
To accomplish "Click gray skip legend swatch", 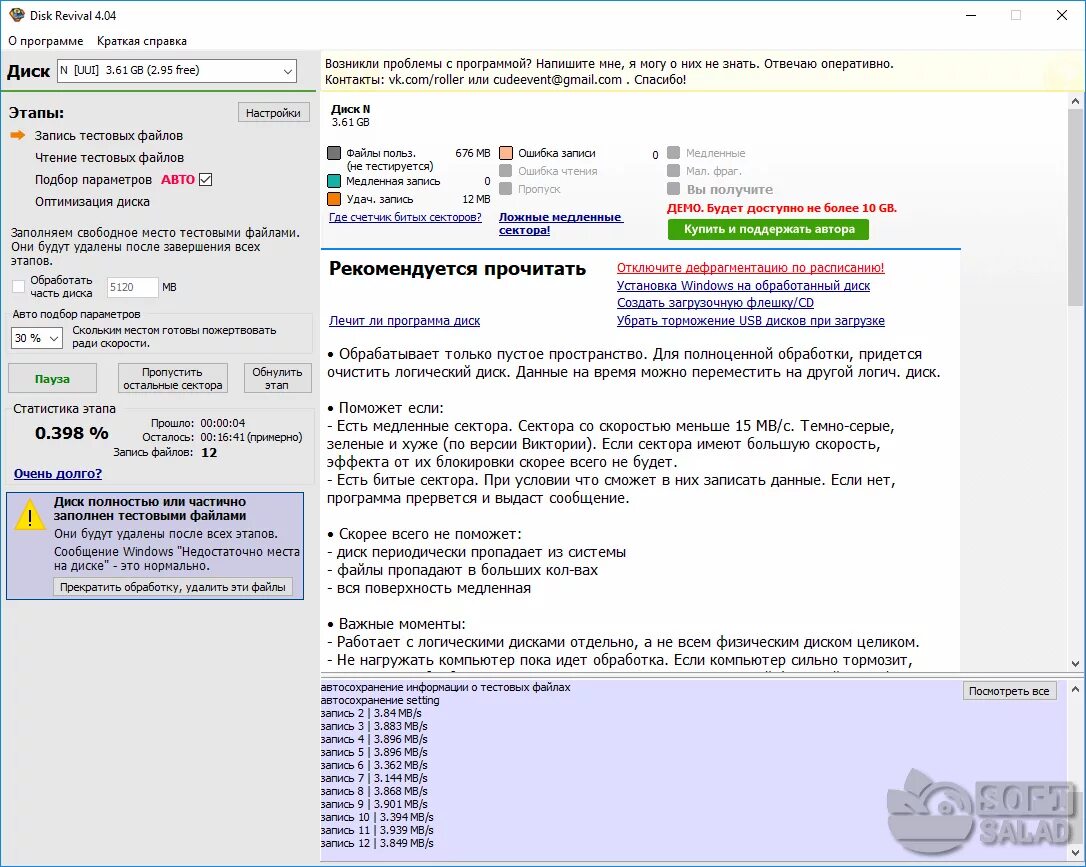I will [506, 188].
